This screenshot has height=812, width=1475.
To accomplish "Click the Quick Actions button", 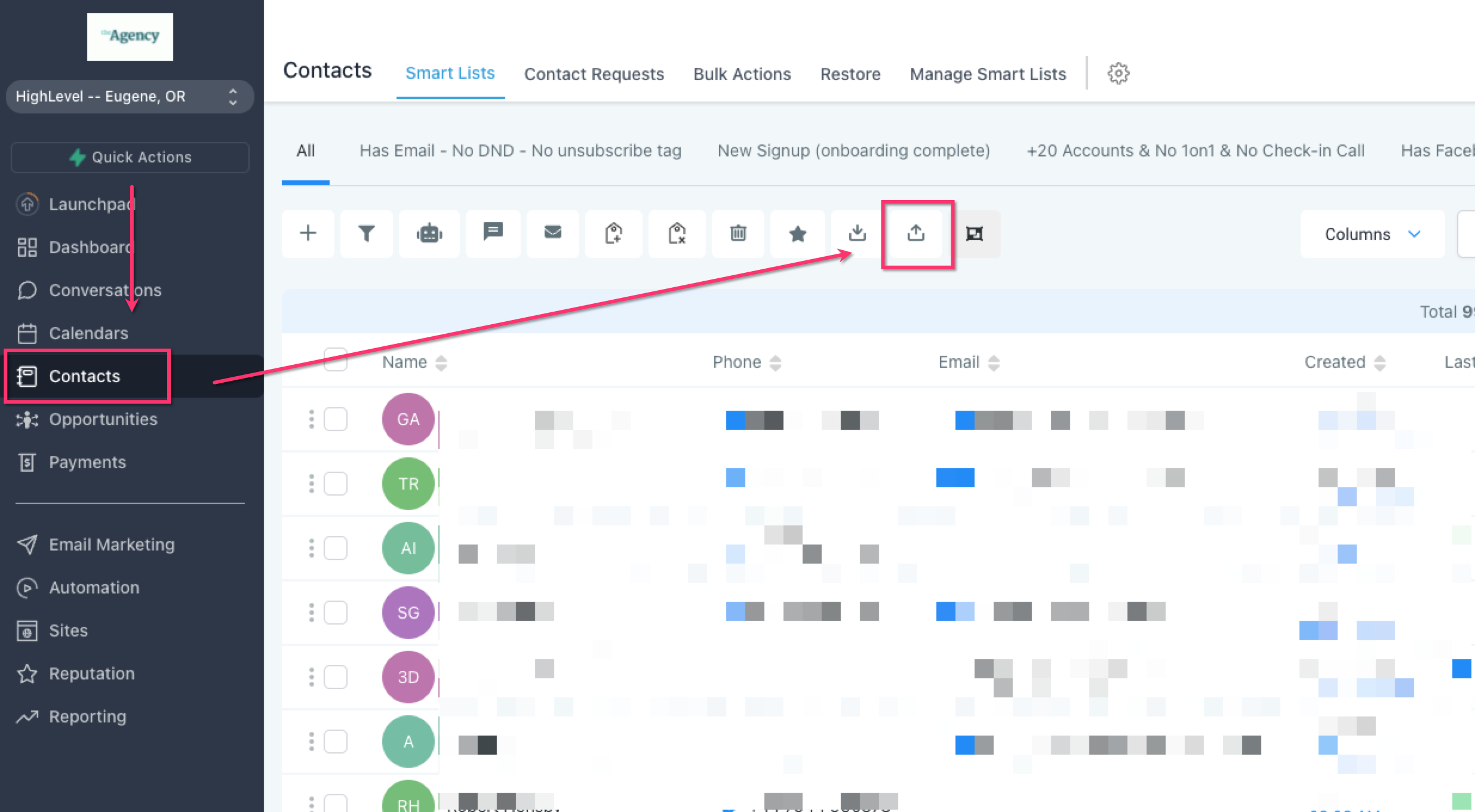I will [x=130, y=158].
